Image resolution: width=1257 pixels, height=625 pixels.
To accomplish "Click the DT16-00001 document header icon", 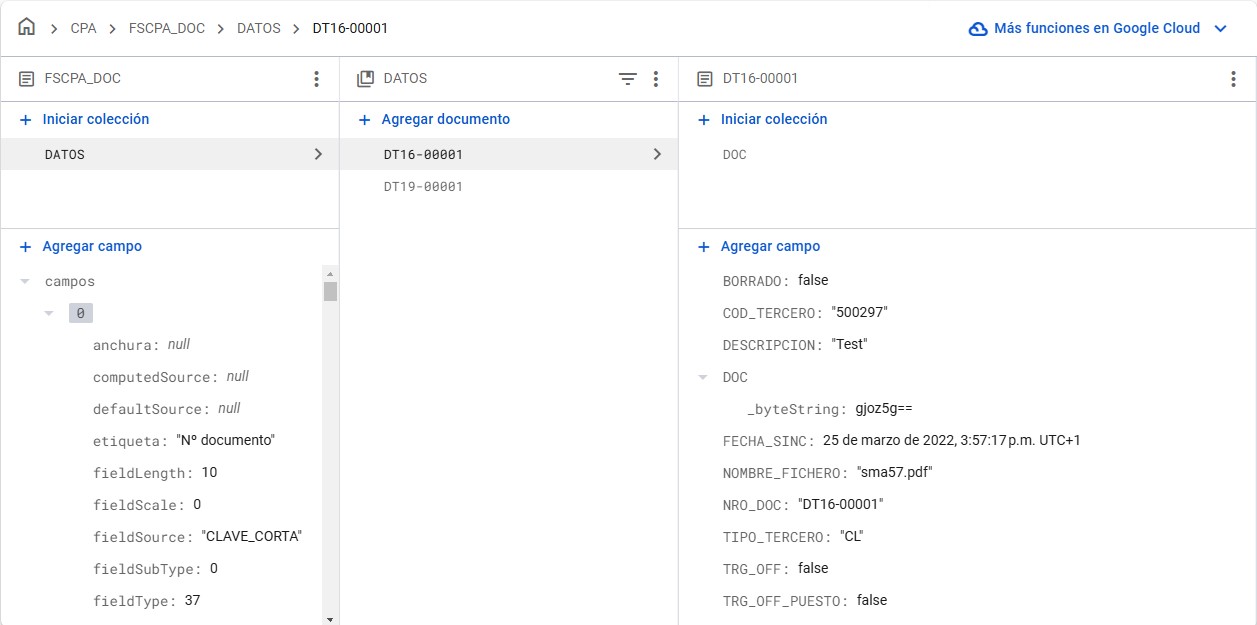I will [x=704, y=79].
